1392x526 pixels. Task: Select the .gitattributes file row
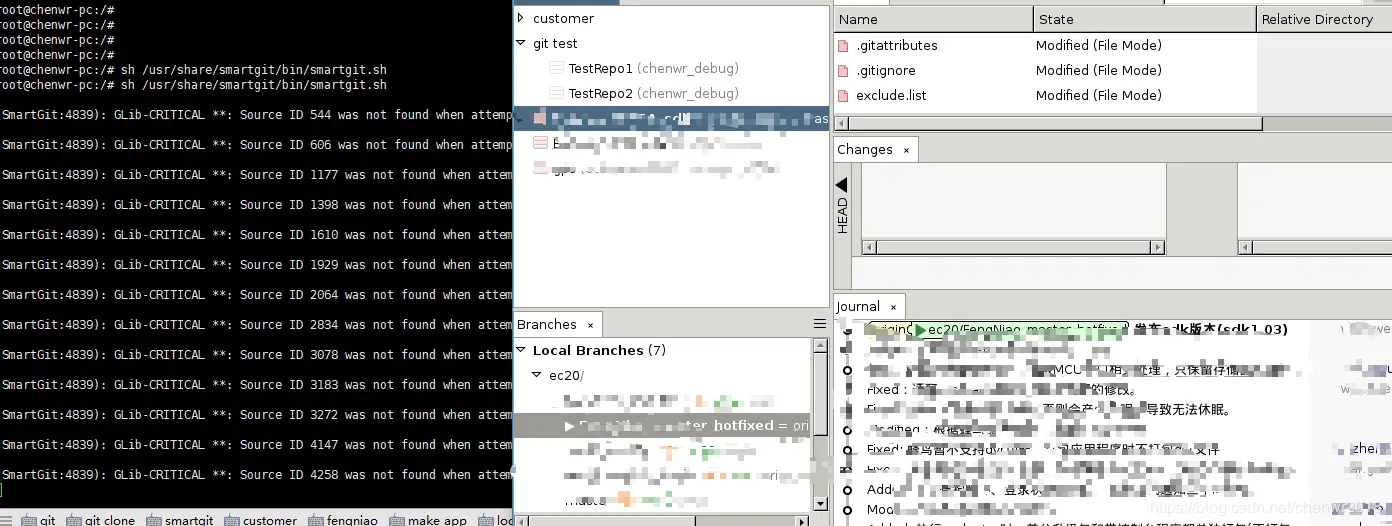(1044, 46)
